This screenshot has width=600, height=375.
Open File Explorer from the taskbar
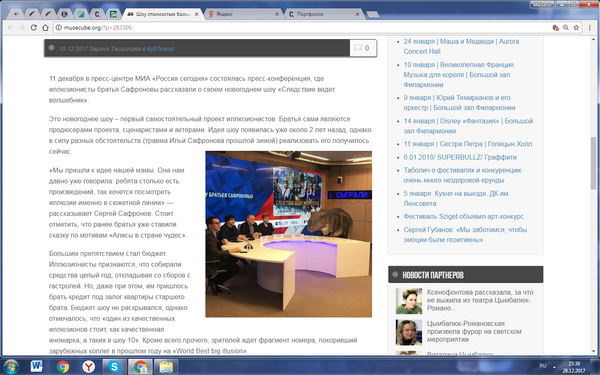pos(166,367)
